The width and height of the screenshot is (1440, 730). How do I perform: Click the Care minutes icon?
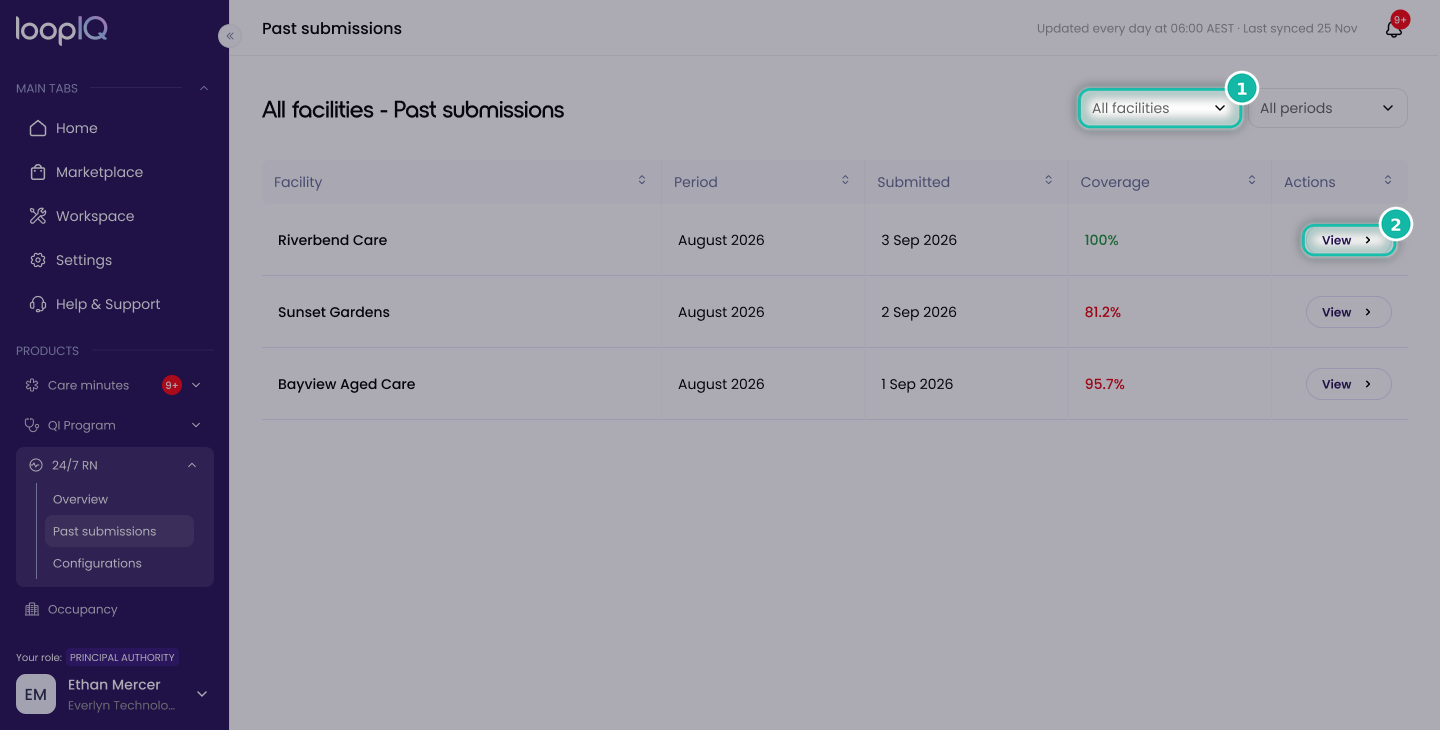(x=32, y=385)
